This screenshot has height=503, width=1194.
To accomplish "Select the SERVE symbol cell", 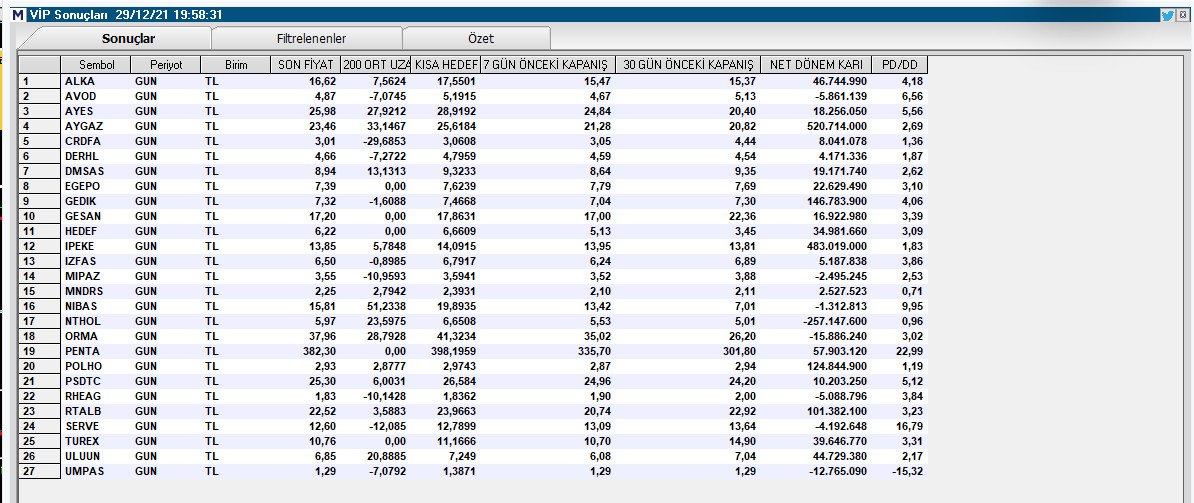I will click(95, 426).
